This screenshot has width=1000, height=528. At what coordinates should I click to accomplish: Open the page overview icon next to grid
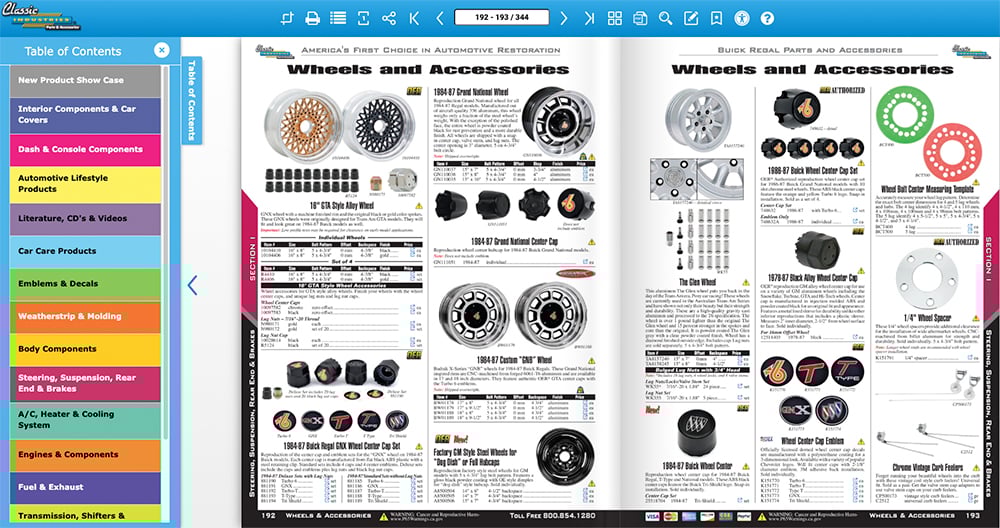point(640,18)
